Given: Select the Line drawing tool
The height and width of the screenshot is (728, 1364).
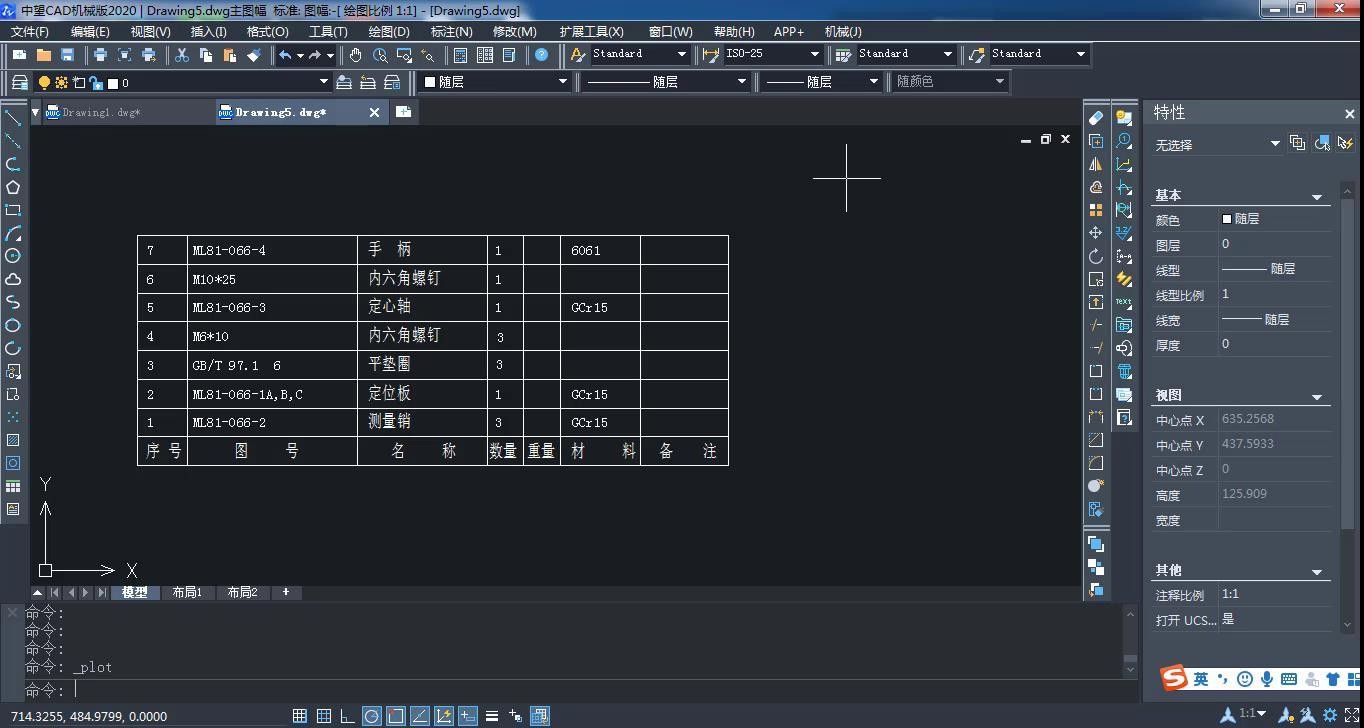Looking at the screenshot, I should click(13, 118).
